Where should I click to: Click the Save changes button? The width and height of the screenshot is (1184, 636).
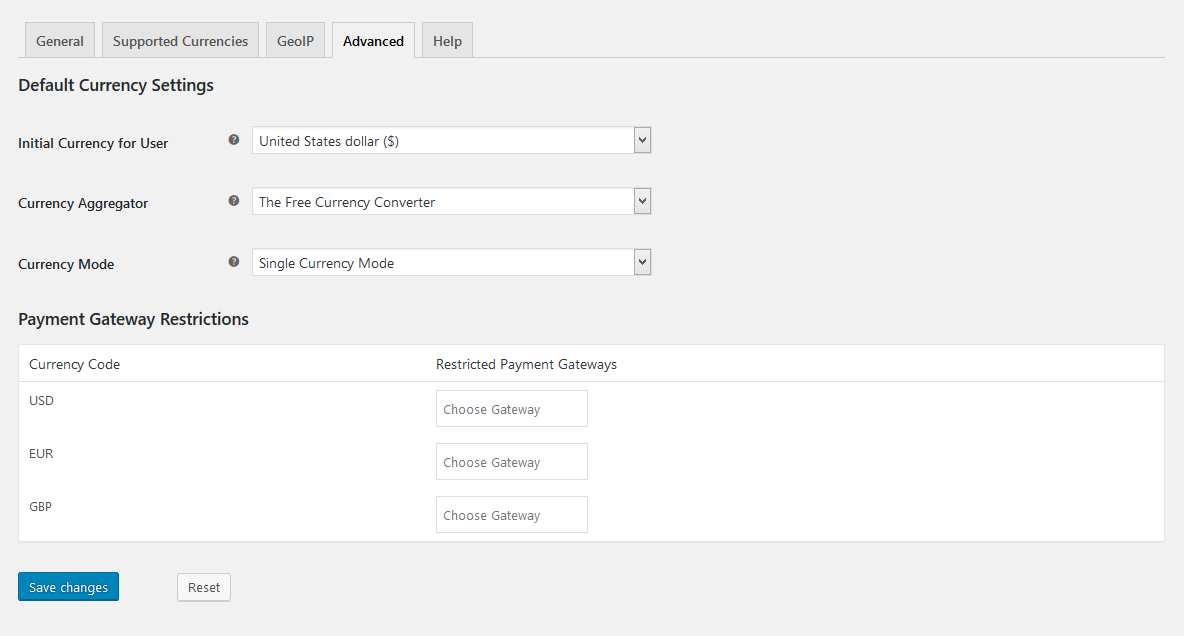[x=68, y=587]
